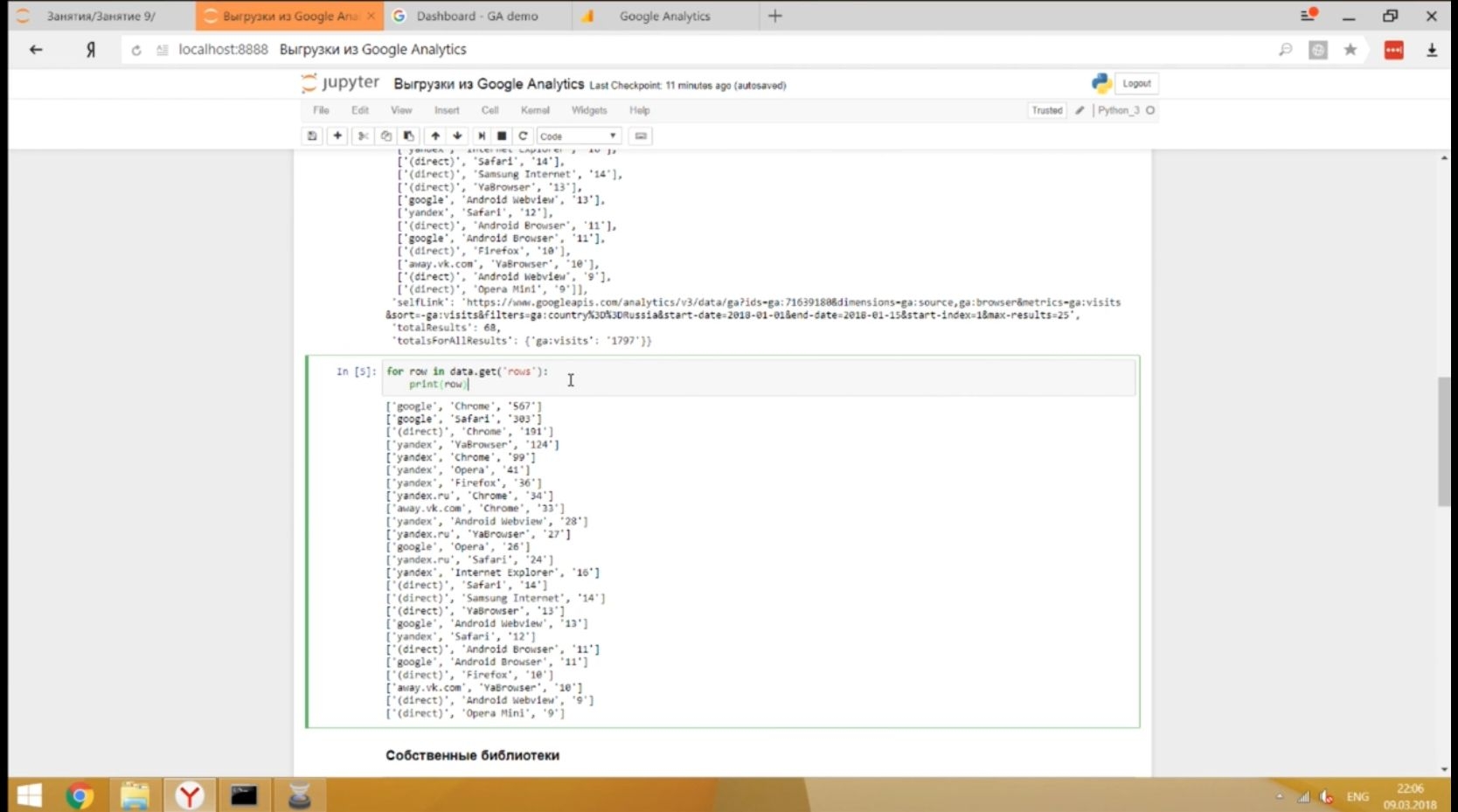Launch Chrome from the taskbar
The width and height of the screenshot is (1458, 812).
[x=80, y=795]
